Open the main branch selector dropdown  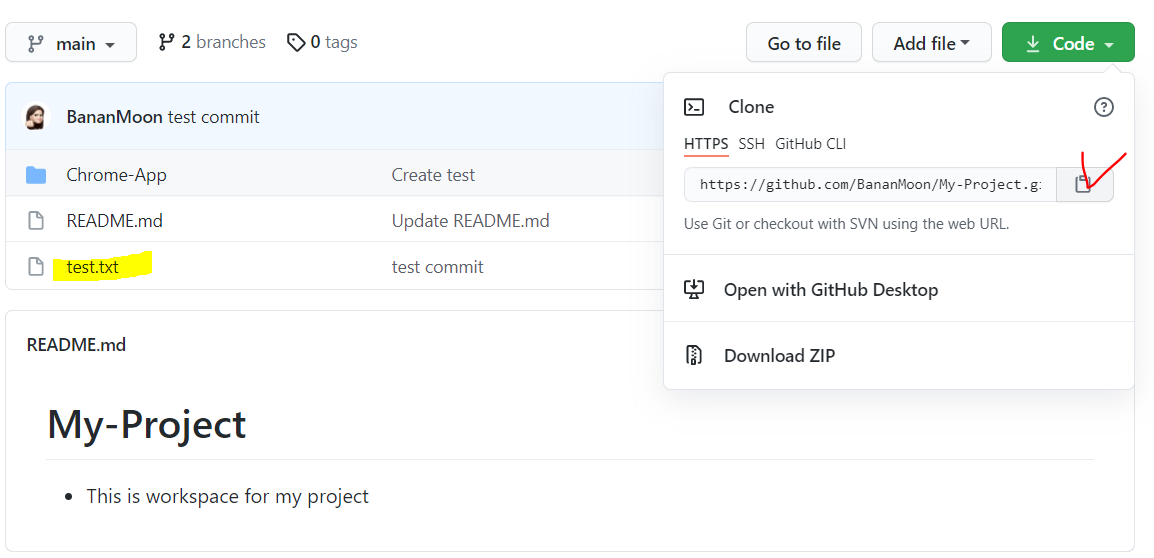(71, 43)
